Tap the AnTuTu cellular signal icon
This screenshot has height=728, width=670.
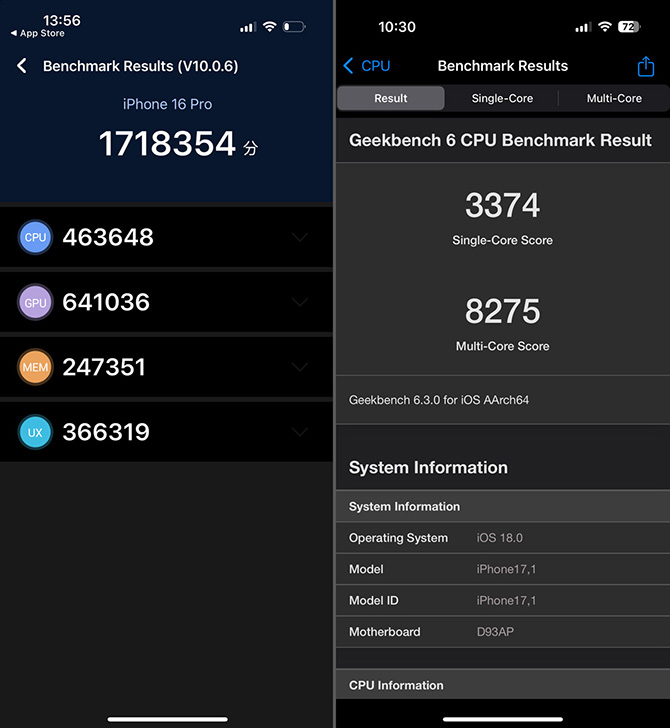click(x=248, y=27)
